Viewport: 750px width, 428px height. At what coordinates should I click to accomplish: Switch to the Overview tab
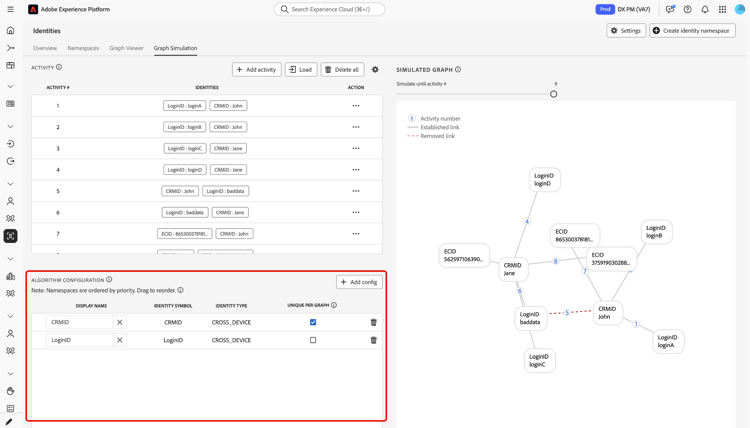45,48
